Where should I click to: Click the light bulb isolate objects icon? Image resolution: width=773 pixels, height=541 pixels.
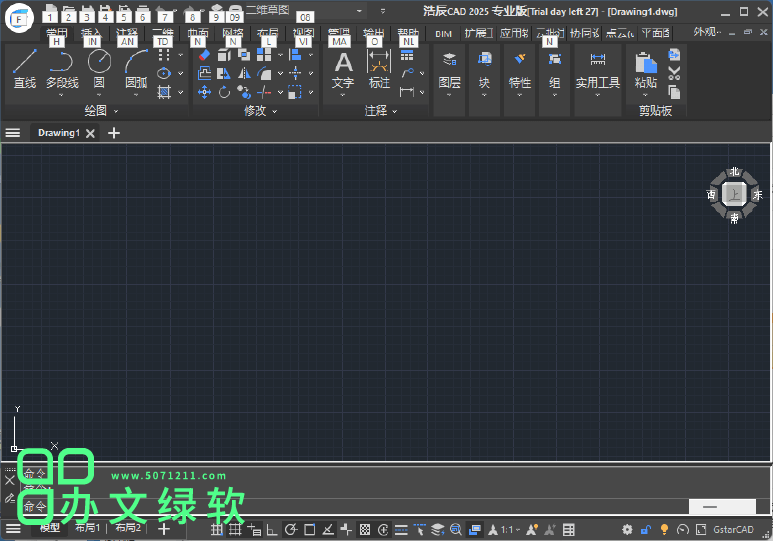[664, 530]
